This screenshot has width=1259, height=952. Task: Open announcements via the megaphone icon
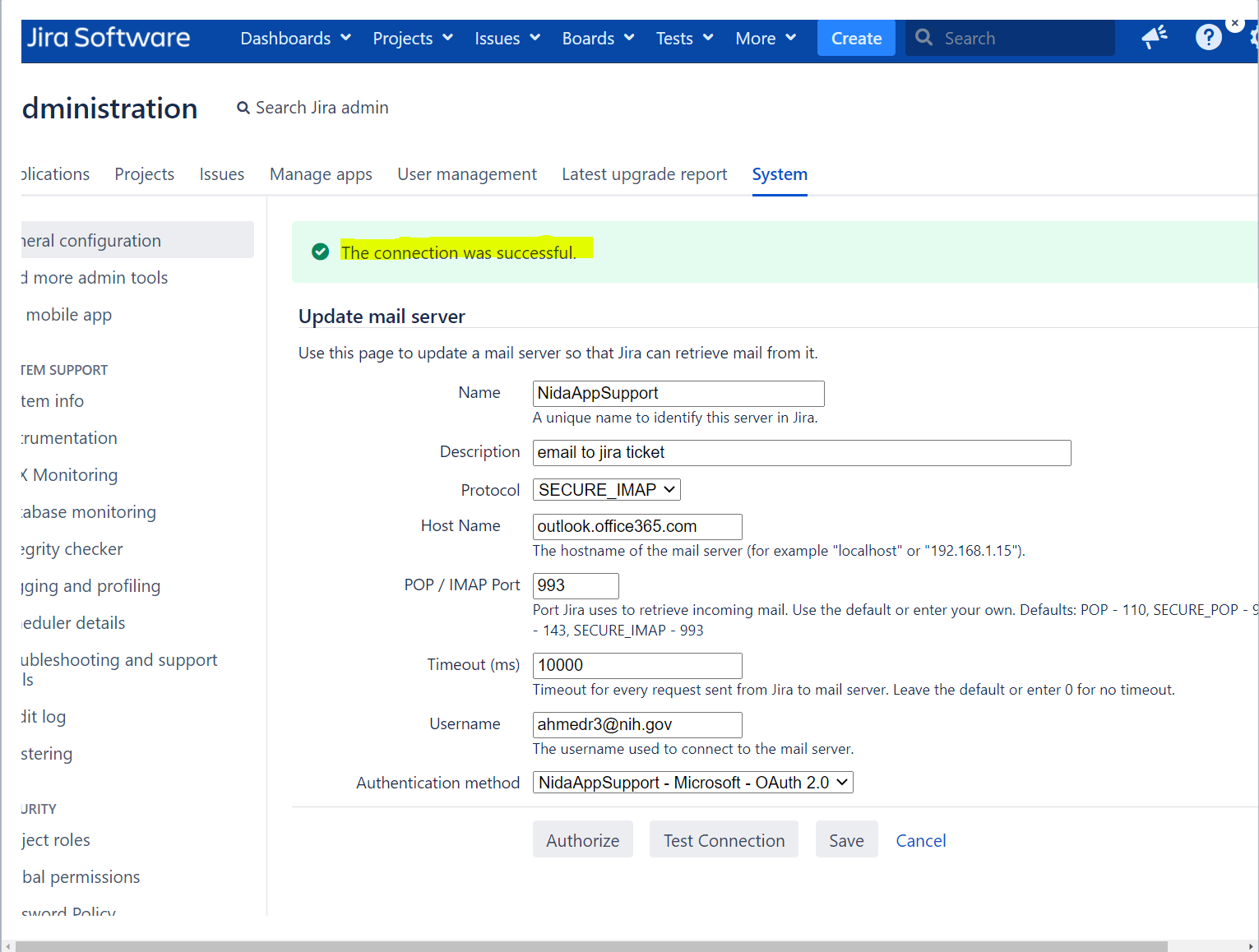1154,37
